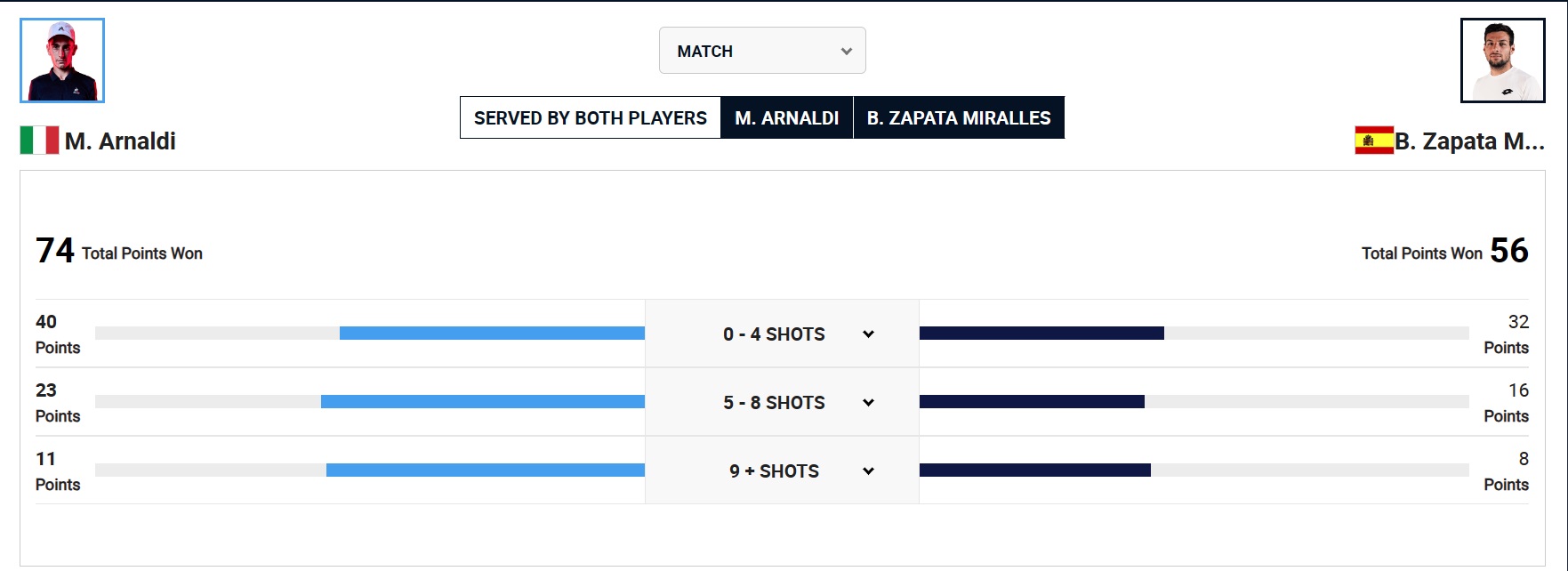Click the B. Zapata M... player name

pyautogui.click(x=1469, y=141)
